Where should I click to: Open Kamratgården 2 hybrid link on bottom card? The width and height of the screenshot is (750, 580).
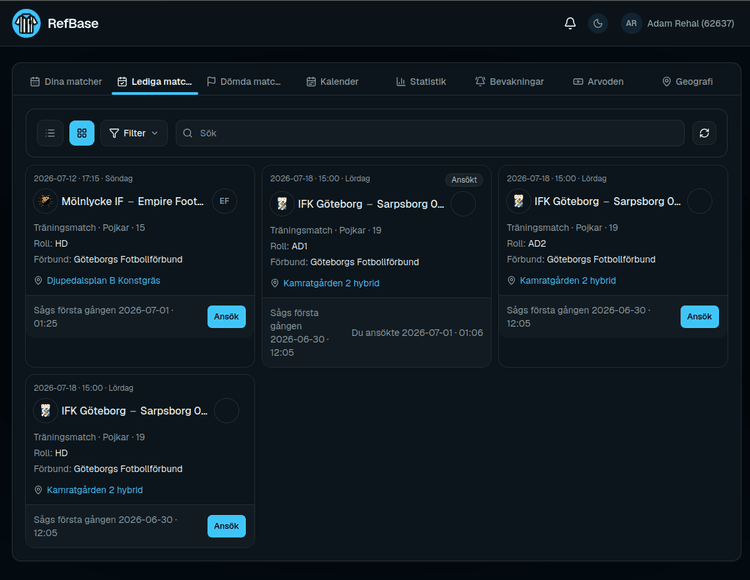point(95,490)
